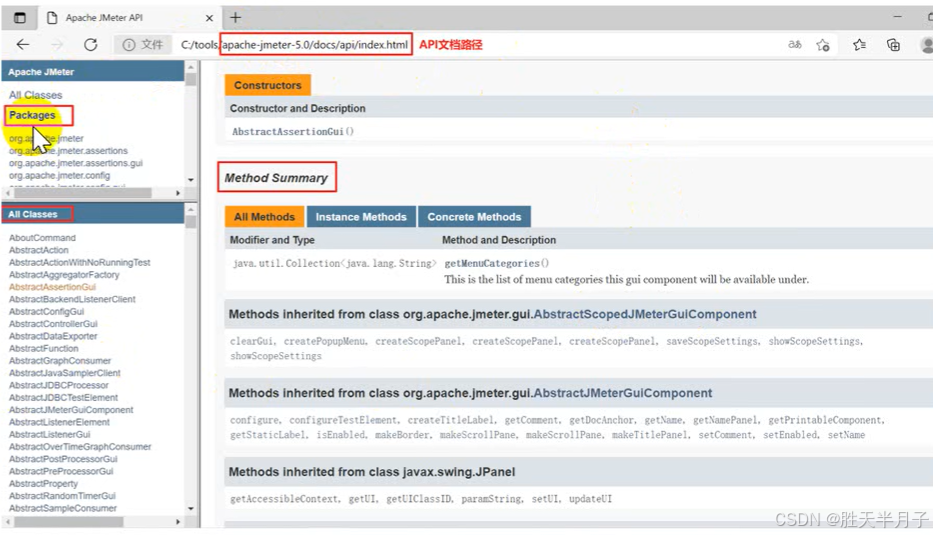933x535 pixels.
Task: Click the AbstractAssertionGui() constructor link
Action: coord(293,132)
